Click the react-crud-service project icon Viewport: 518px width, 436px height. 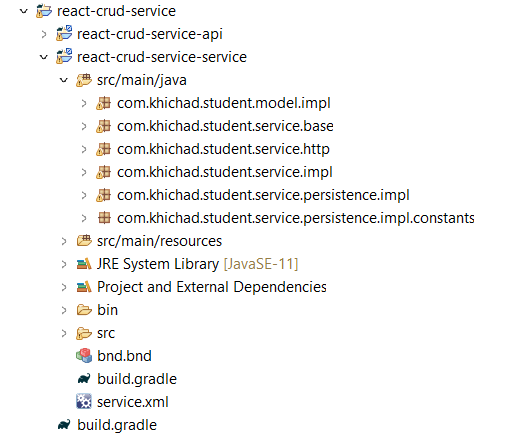44,11
